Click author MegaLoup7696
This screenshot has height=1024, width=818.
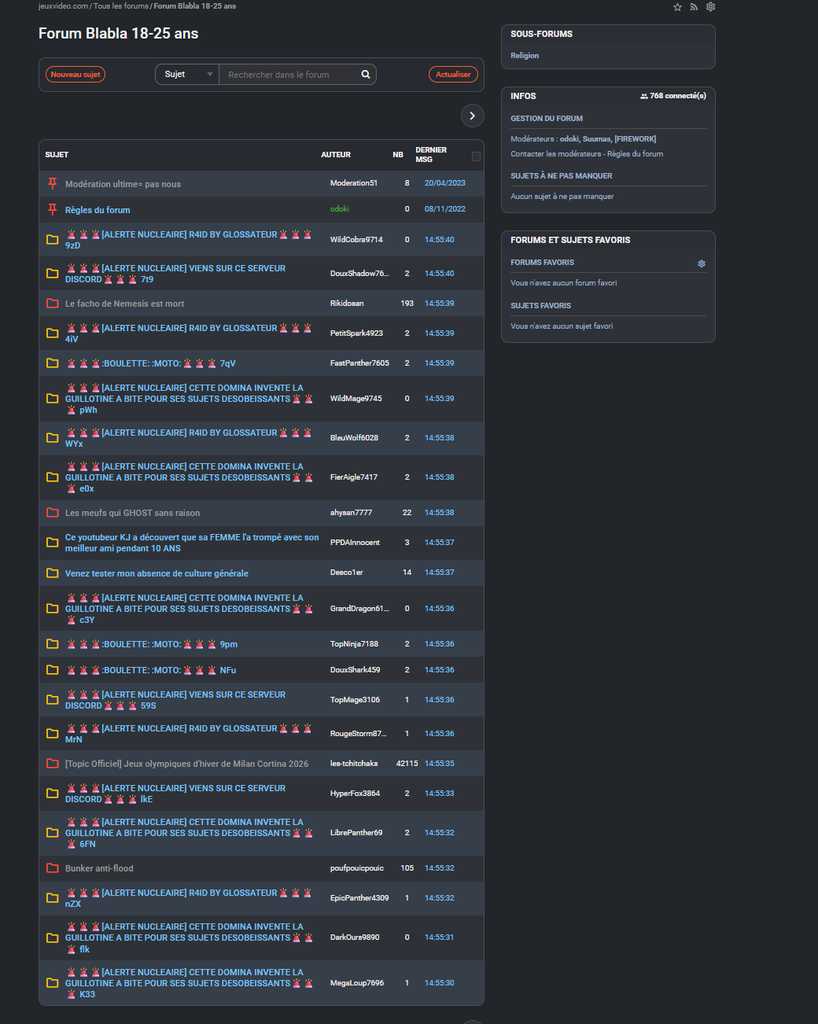point(356,983)
